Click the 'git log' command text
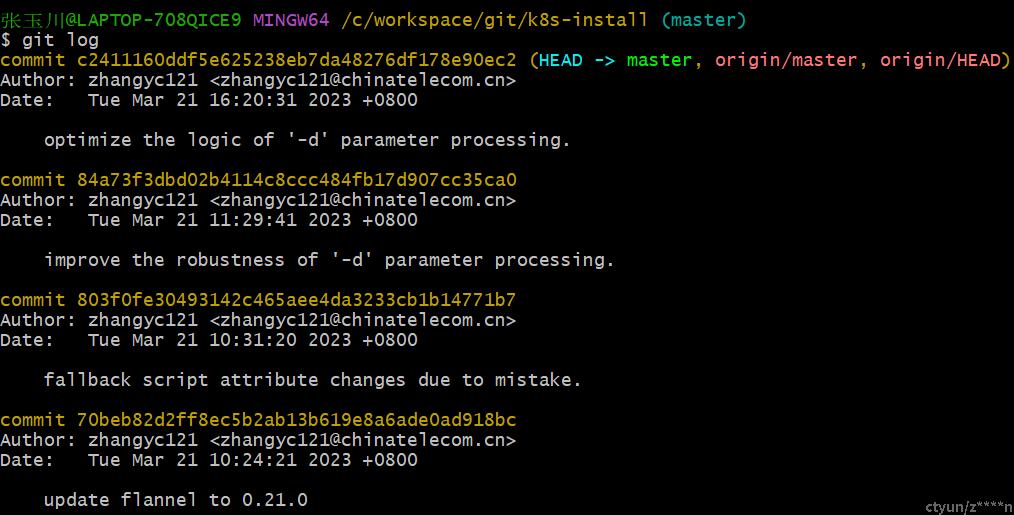 pyautogui.click(x=61, y=40)
